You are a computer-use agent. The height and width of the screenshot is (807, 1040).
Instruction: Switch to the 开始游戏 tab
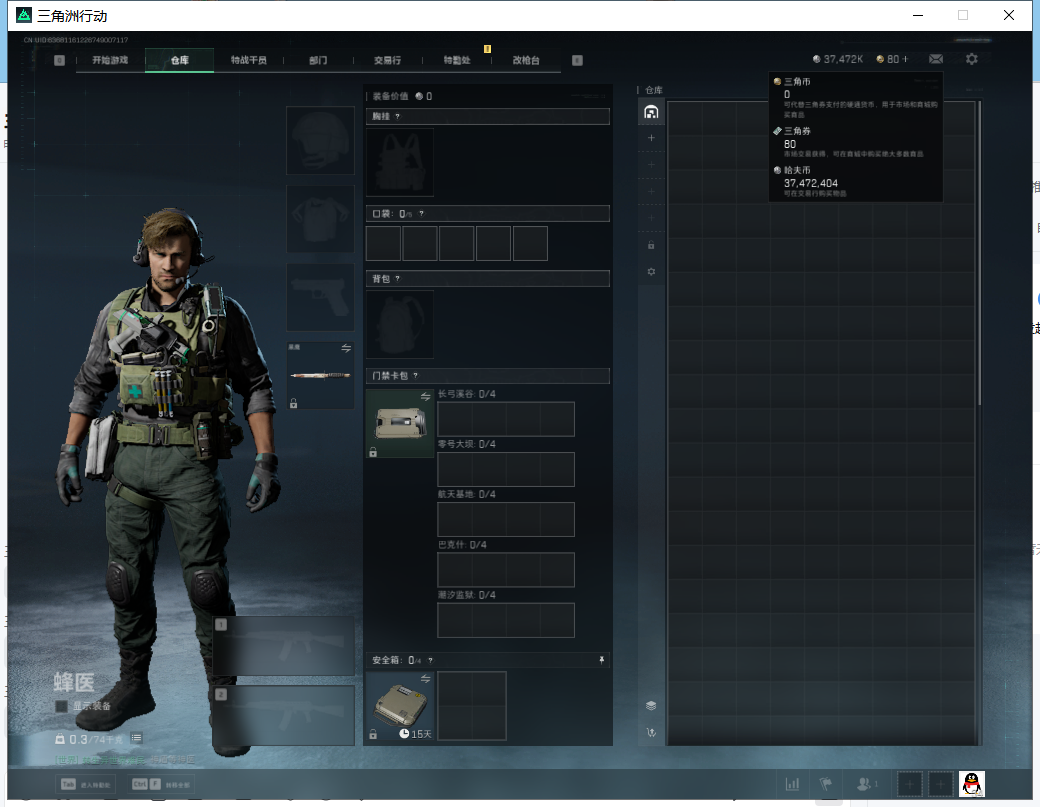110,60
